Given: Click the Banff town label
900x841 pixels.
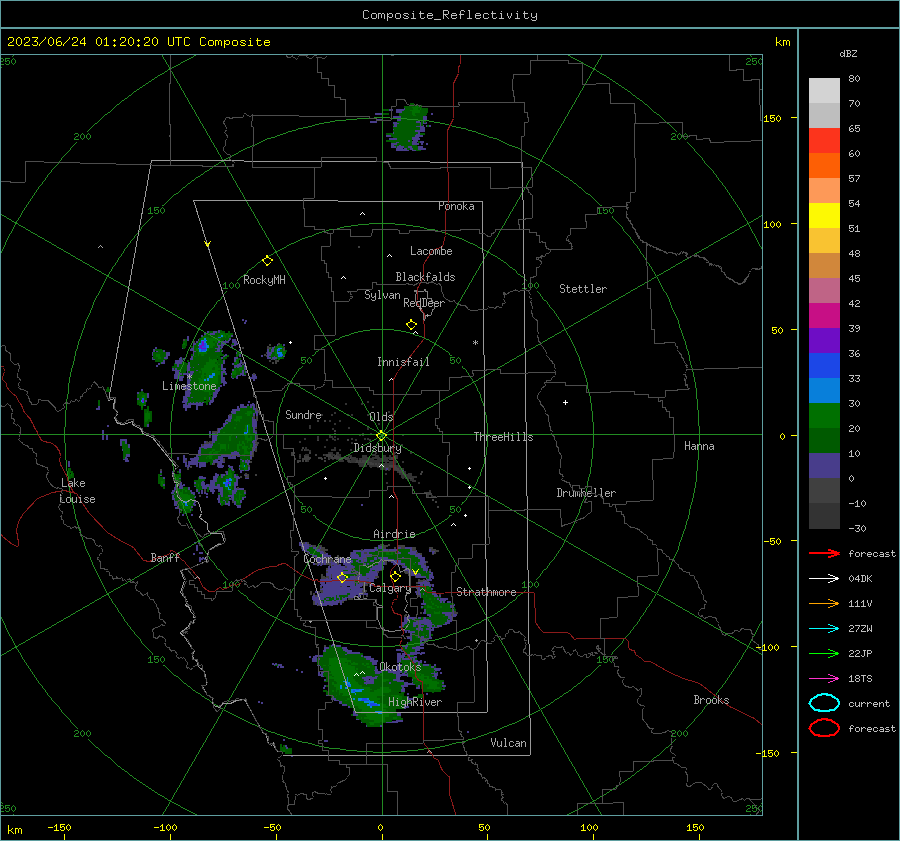Looking at the screenshot, I should (x=165, y=557).
